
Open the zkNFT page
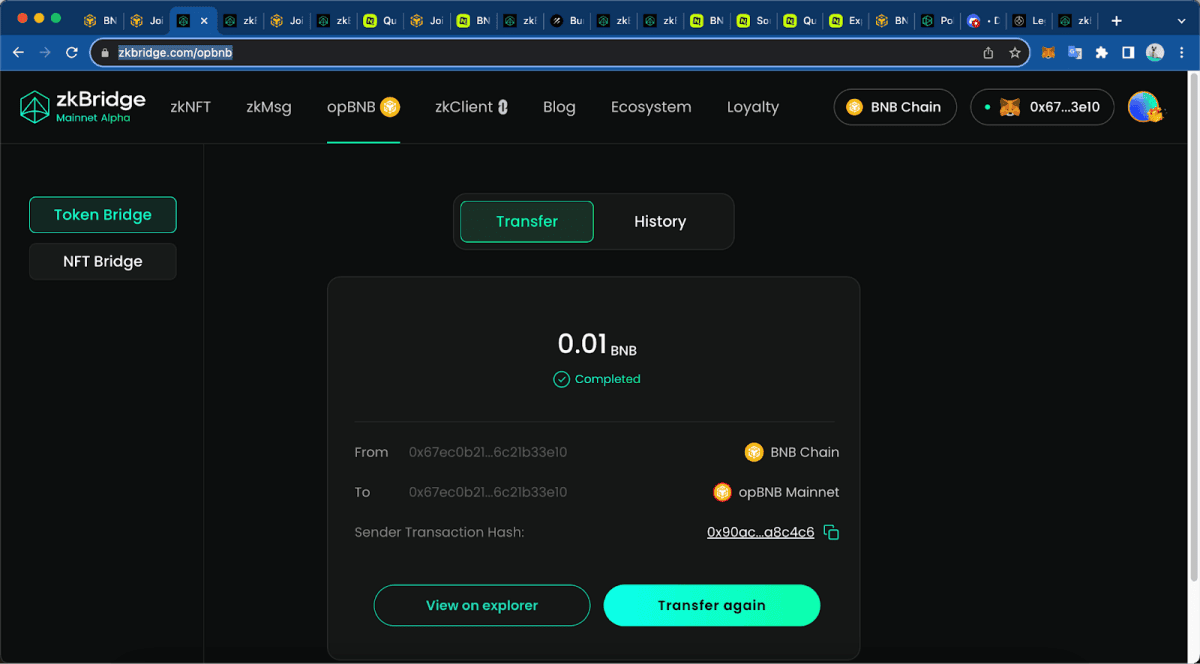(190, 107)
